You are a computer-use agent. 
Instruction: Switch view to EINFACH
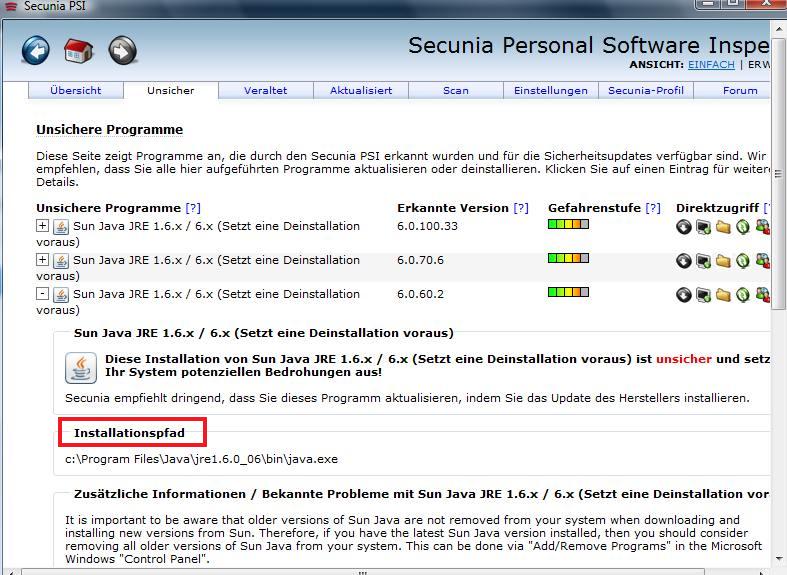pos(711,64)
